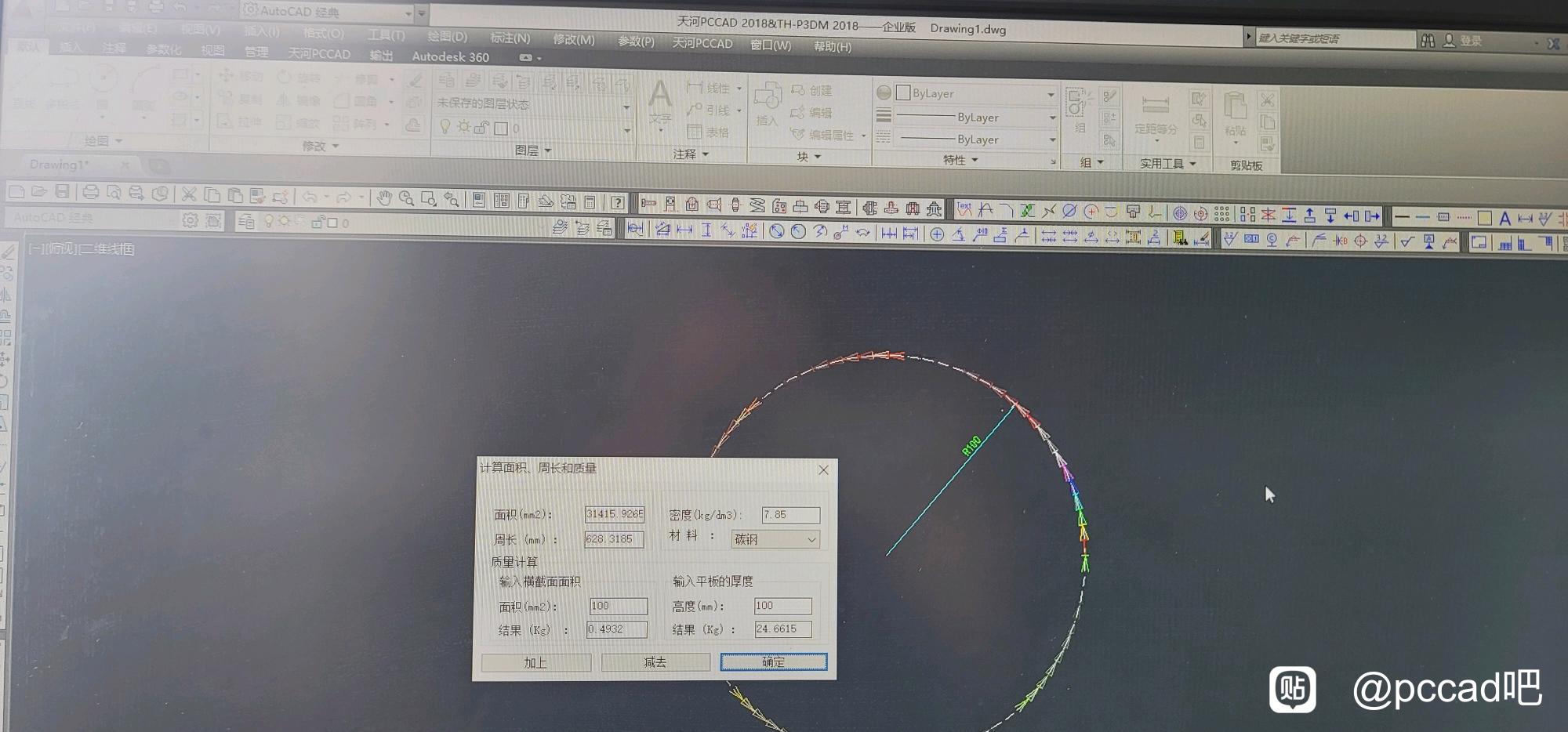This screenshot has height=732, width=1568.
Task: Click the New drawing icon in standard toolbar
Action: tap(16, 192)
